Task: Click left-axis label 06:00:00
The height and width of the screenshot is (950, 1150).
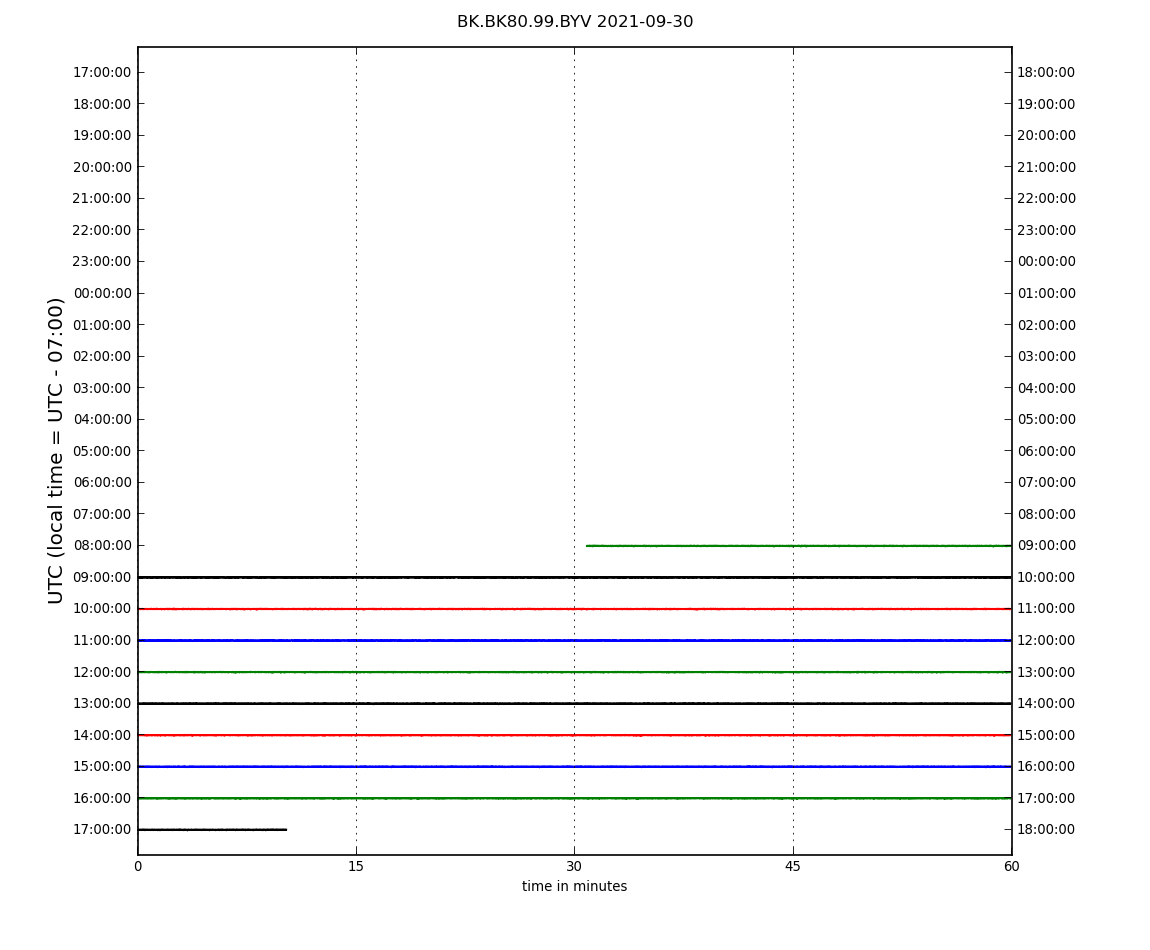Action: [102, 483]
